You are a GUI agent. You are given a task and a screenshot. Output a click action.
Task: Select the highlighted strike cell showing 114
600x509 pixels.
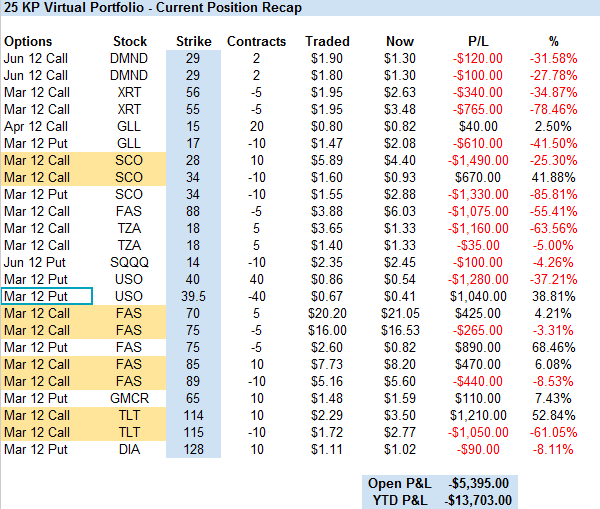(193, 416)
